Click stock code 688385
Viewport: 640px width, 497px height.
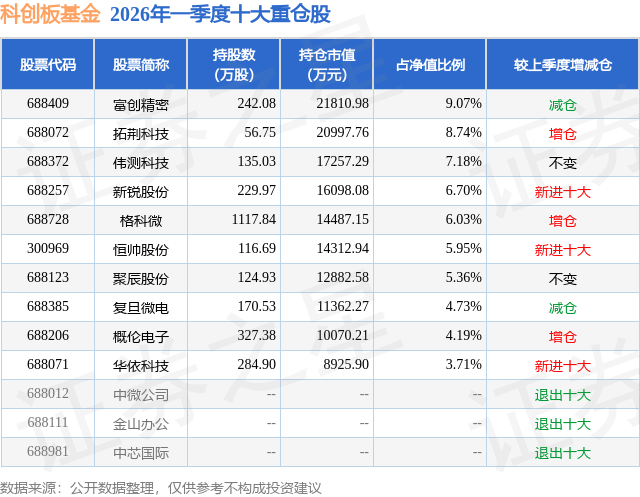click(48, 306)
